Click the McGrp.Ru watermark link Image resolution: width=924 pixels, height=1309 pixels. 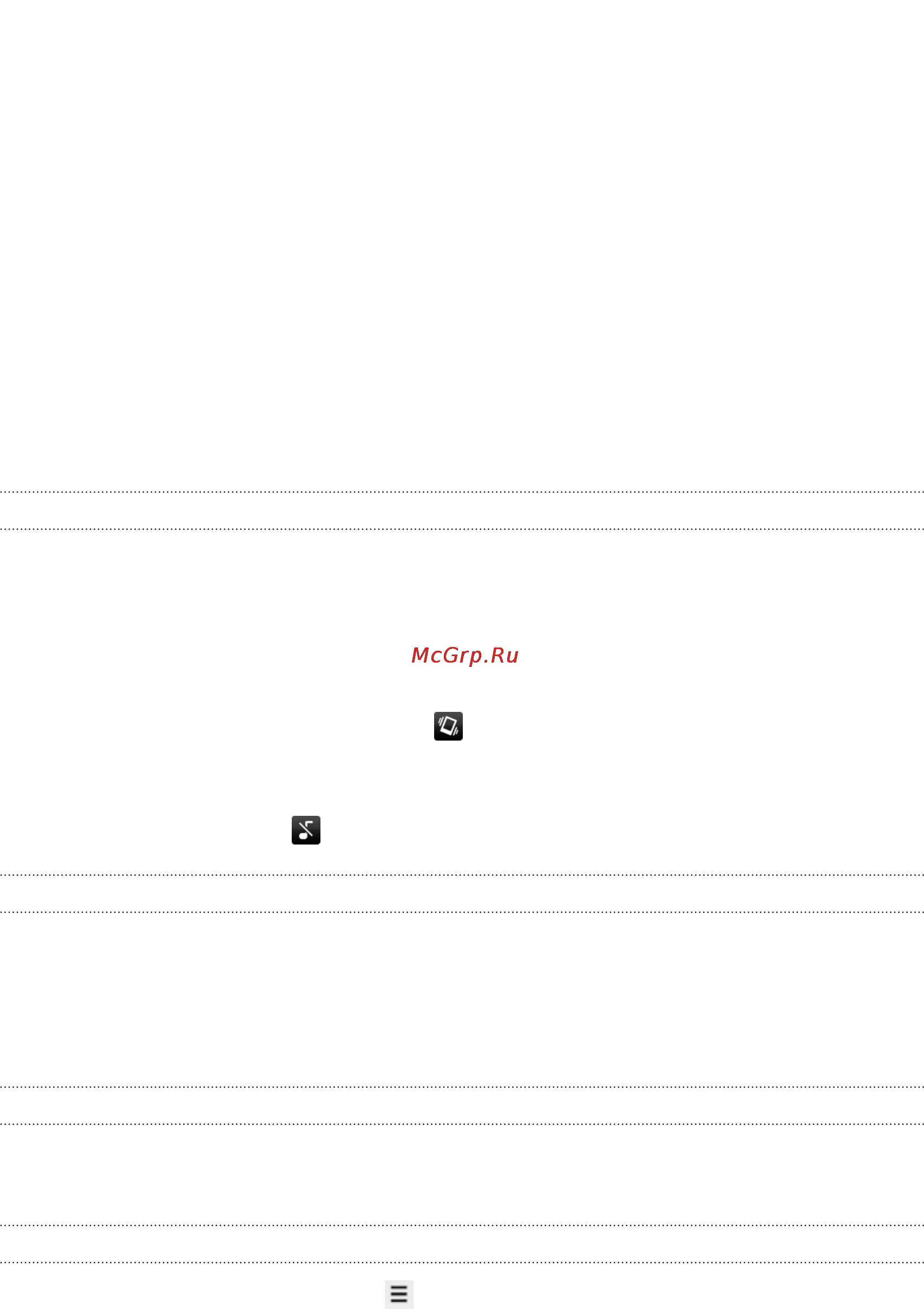click(464, 656)
